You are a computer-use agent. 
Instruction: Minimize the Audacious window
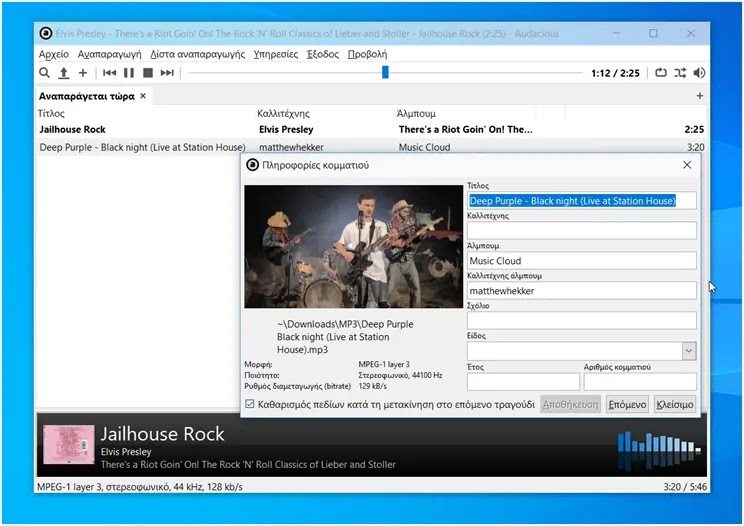tap(616, 33)
